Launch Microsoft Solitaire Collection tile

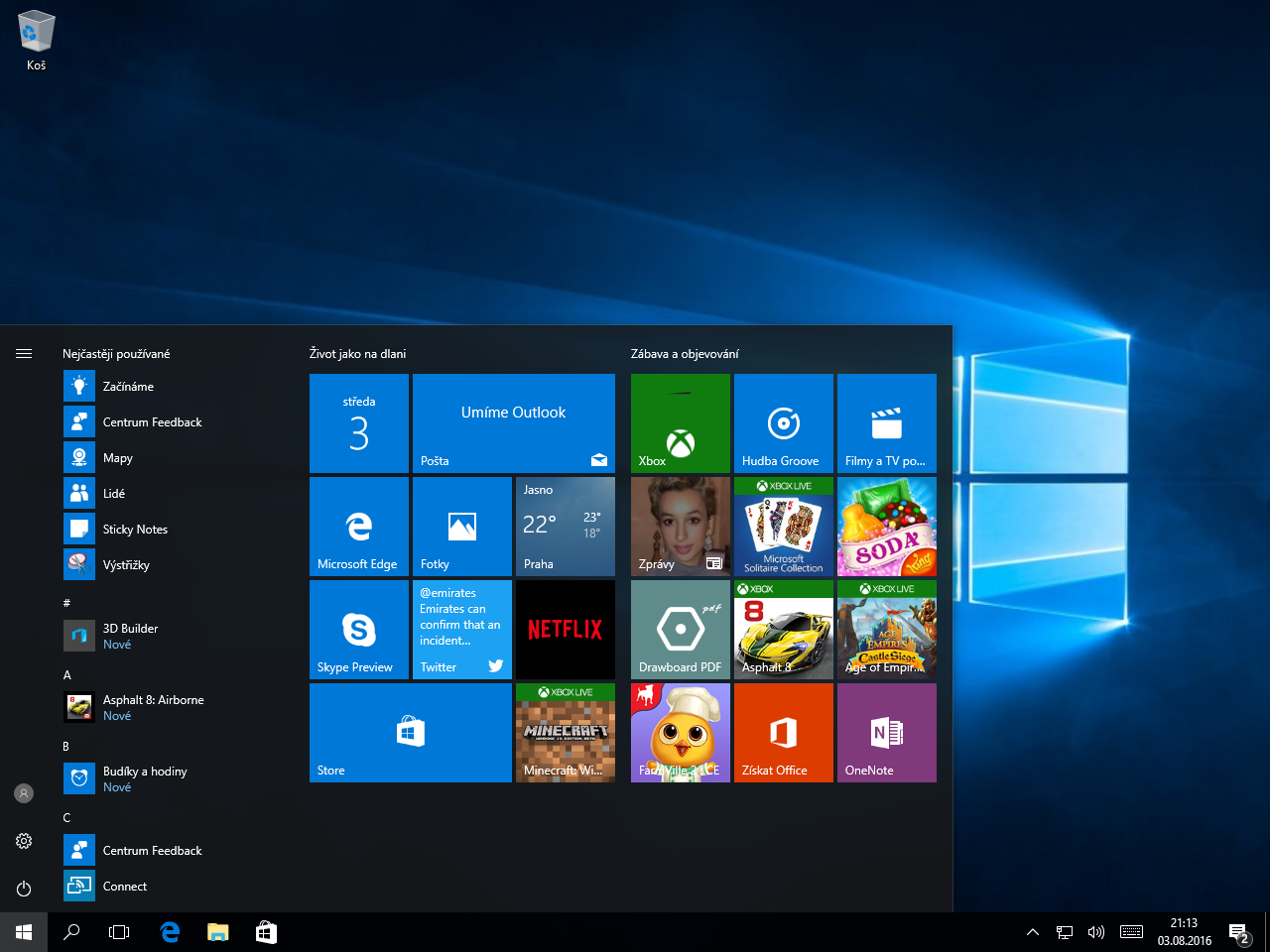point(784,527)
